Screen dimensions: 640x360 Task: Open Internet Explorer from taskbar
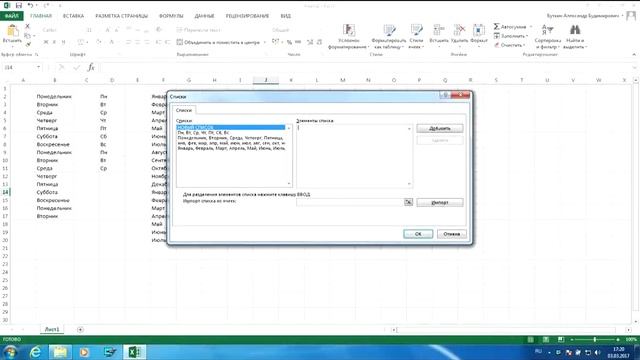[36, 352]
